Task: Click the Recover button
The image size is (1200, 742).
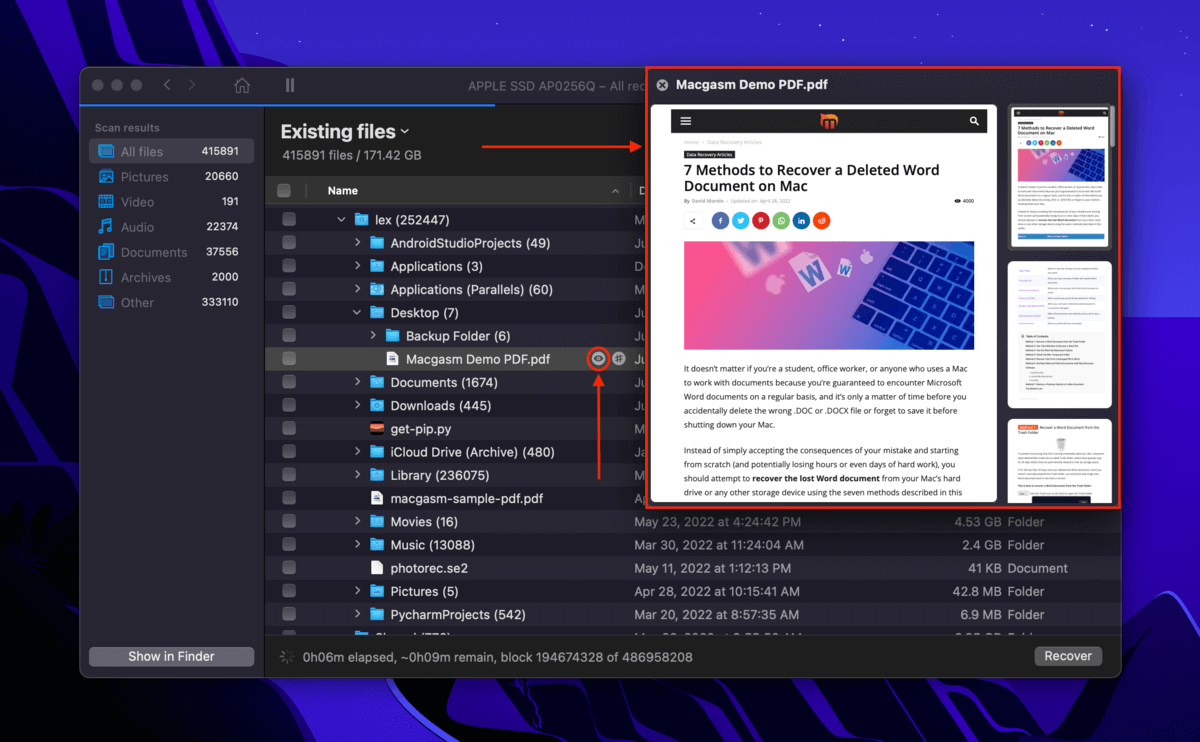Action: [x=1068, y=657]
